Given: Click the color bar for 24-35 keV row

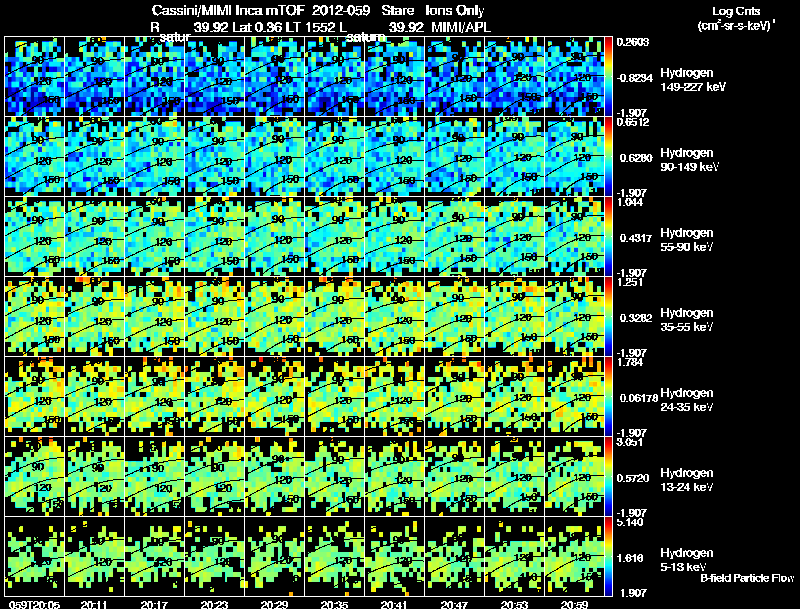Looking at the screenshot, I should coord(608,396).
